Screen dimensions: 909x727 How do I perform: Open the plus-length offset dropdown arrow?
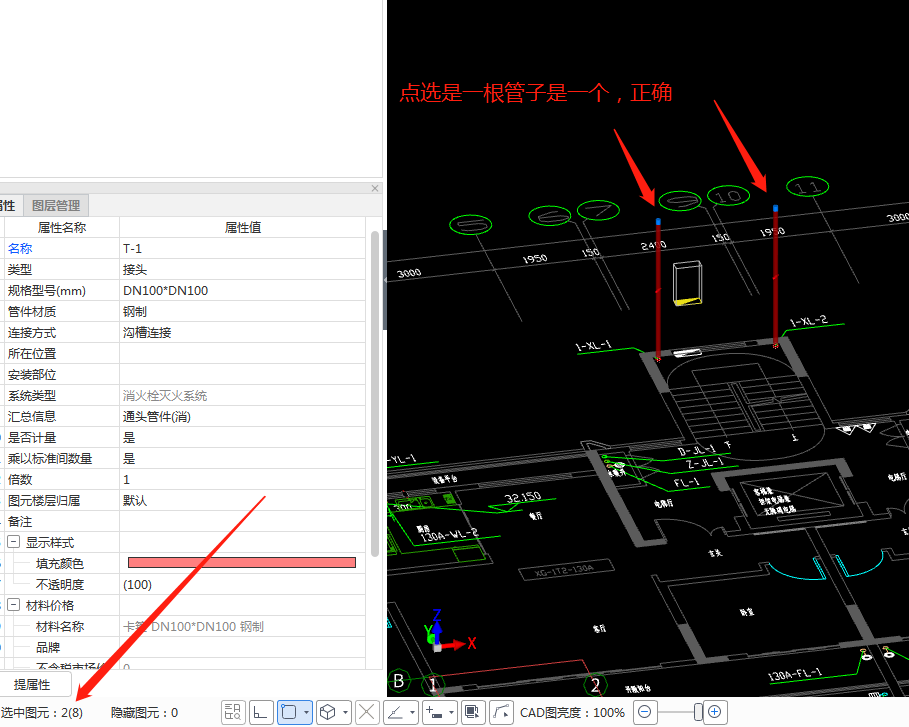point(451,712)
